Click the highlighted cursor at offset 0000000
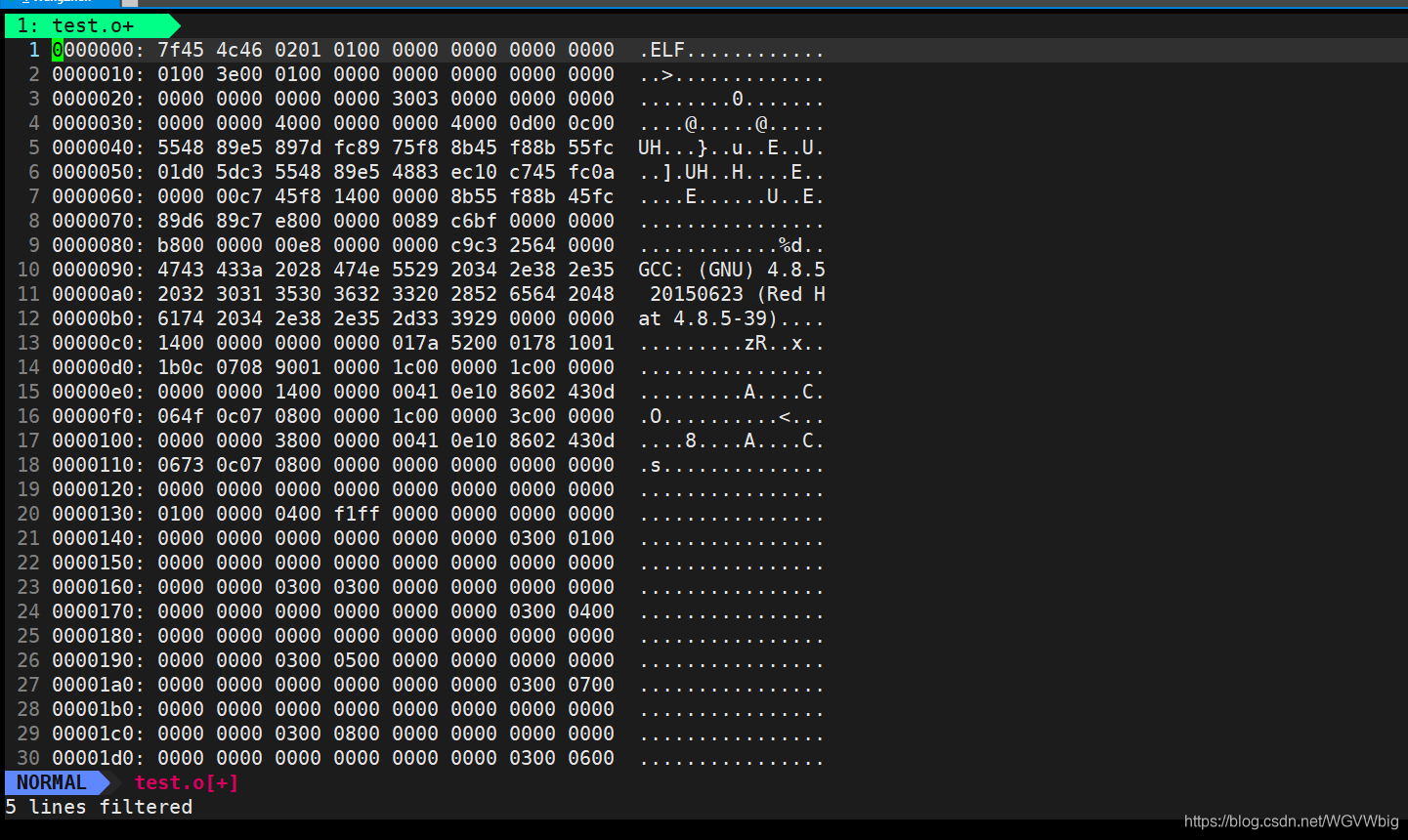Screen dimensions: 1408x840 pyautogui.click(x=58, y=50)
